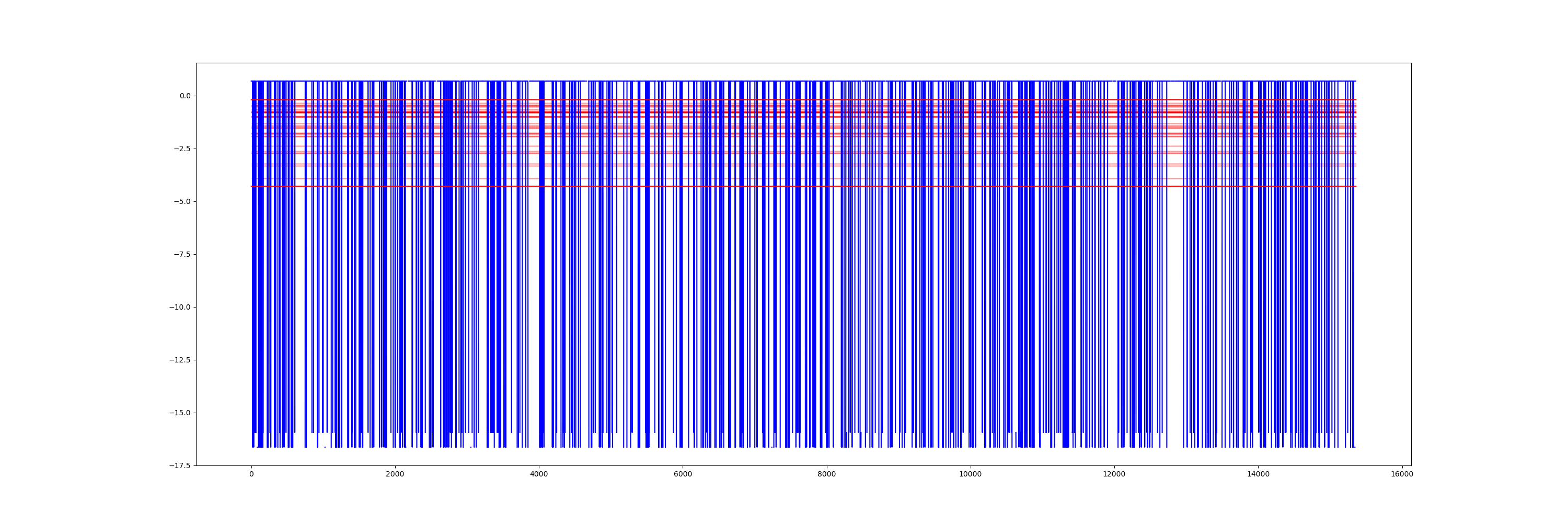This screenshot has width=1568, height=523.
Task: Click the y-axis label −2.5
Action: point(182,149)
